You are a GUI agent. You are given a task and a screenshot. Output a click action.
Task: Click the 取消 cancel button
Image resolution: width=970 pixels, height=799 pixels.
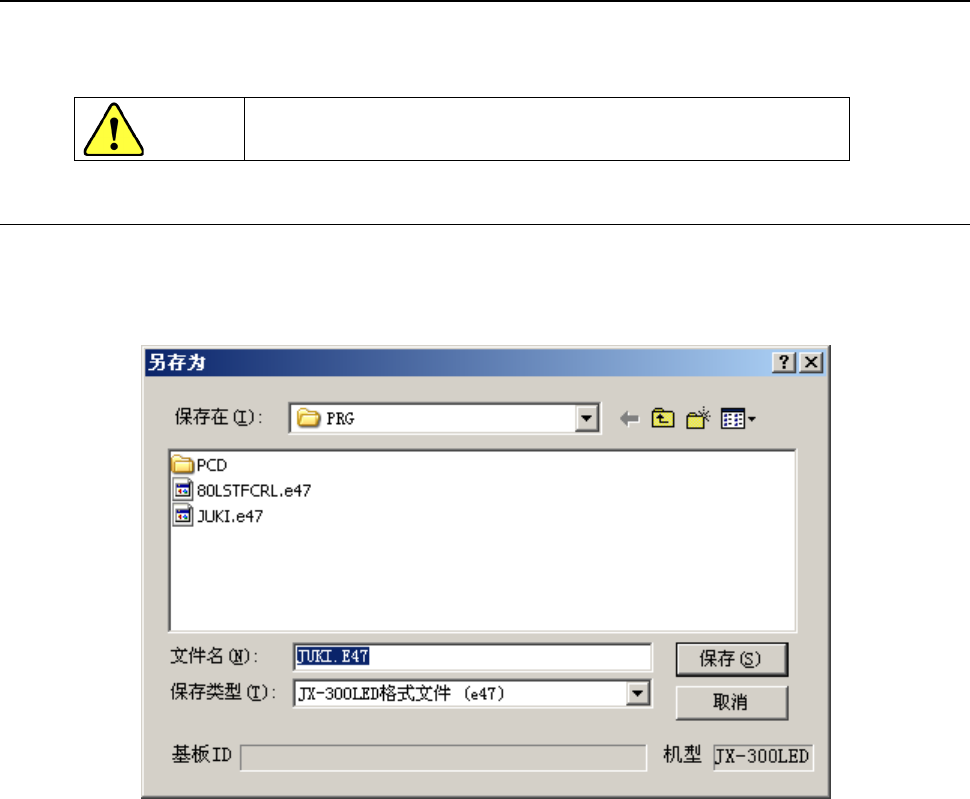click(731, 703)
